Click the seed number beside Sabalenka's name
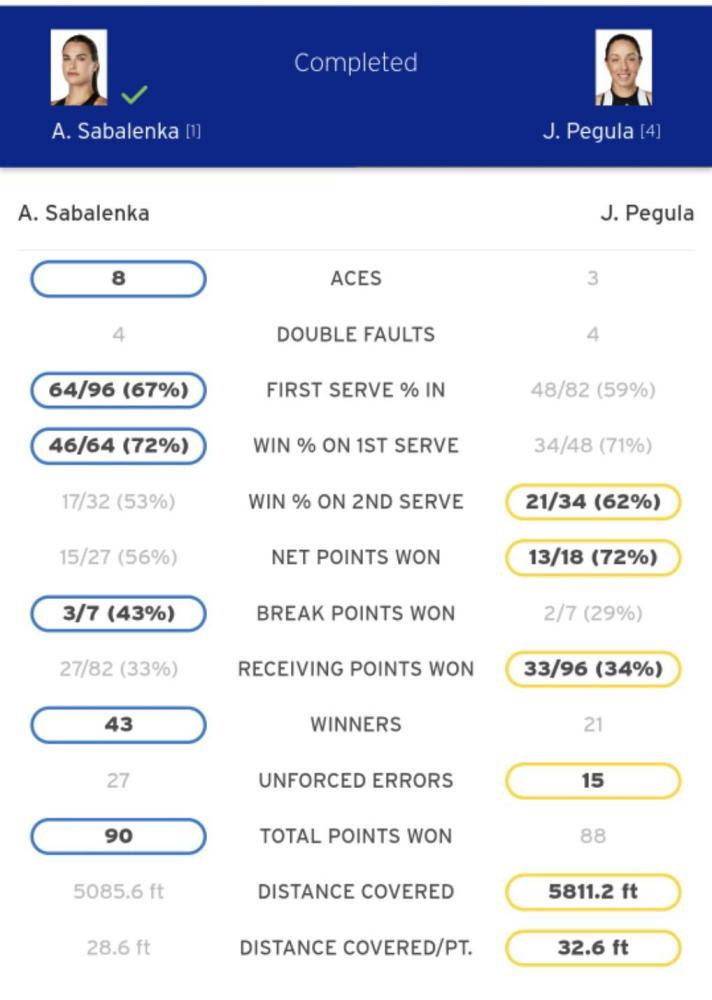 (193, 131)
